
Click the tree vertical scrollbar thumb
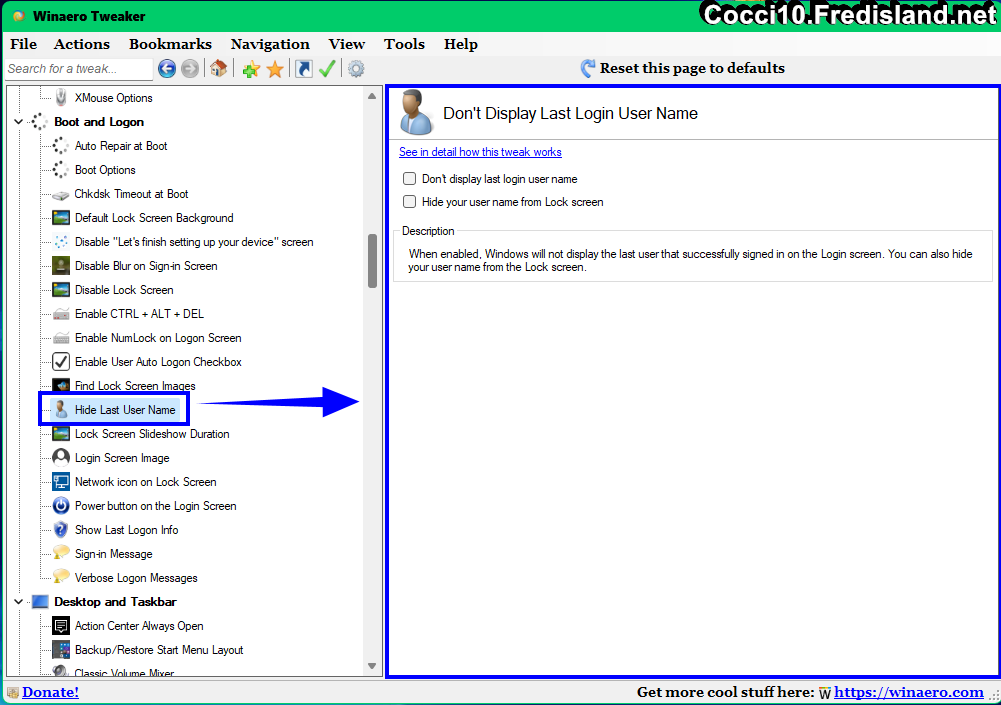tap(372, 261)
